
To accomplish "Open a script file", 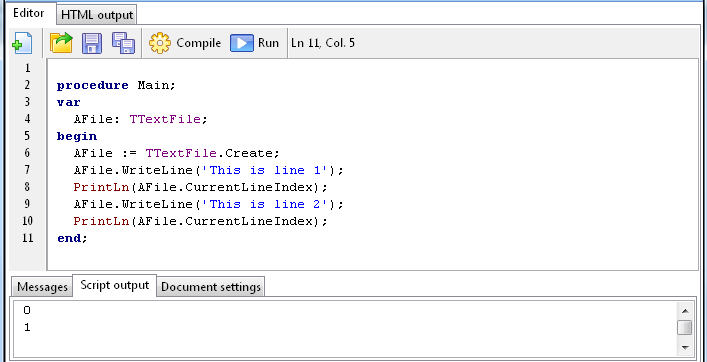I will pos(61,43).
